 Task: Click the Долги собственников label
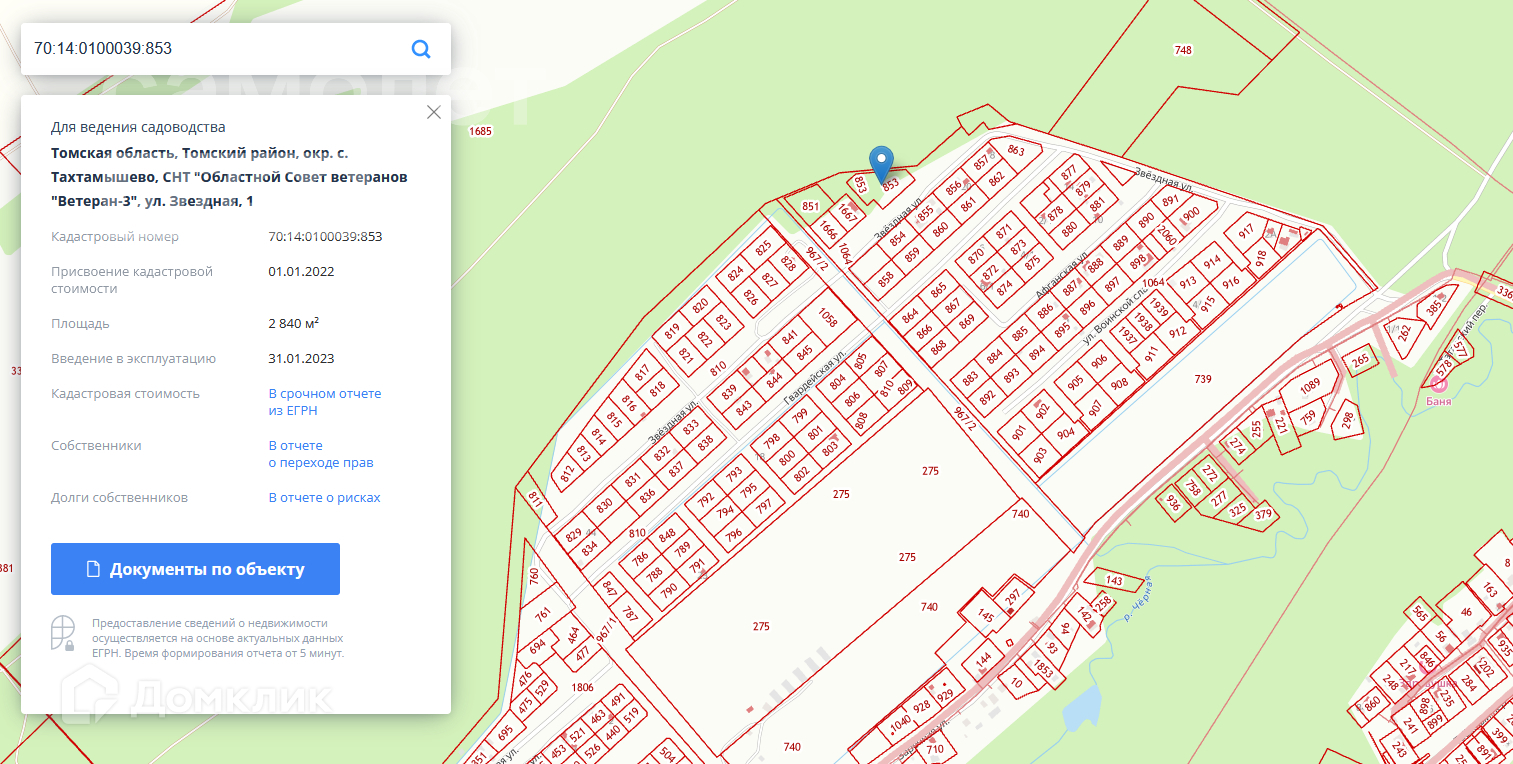click(120, 497)
